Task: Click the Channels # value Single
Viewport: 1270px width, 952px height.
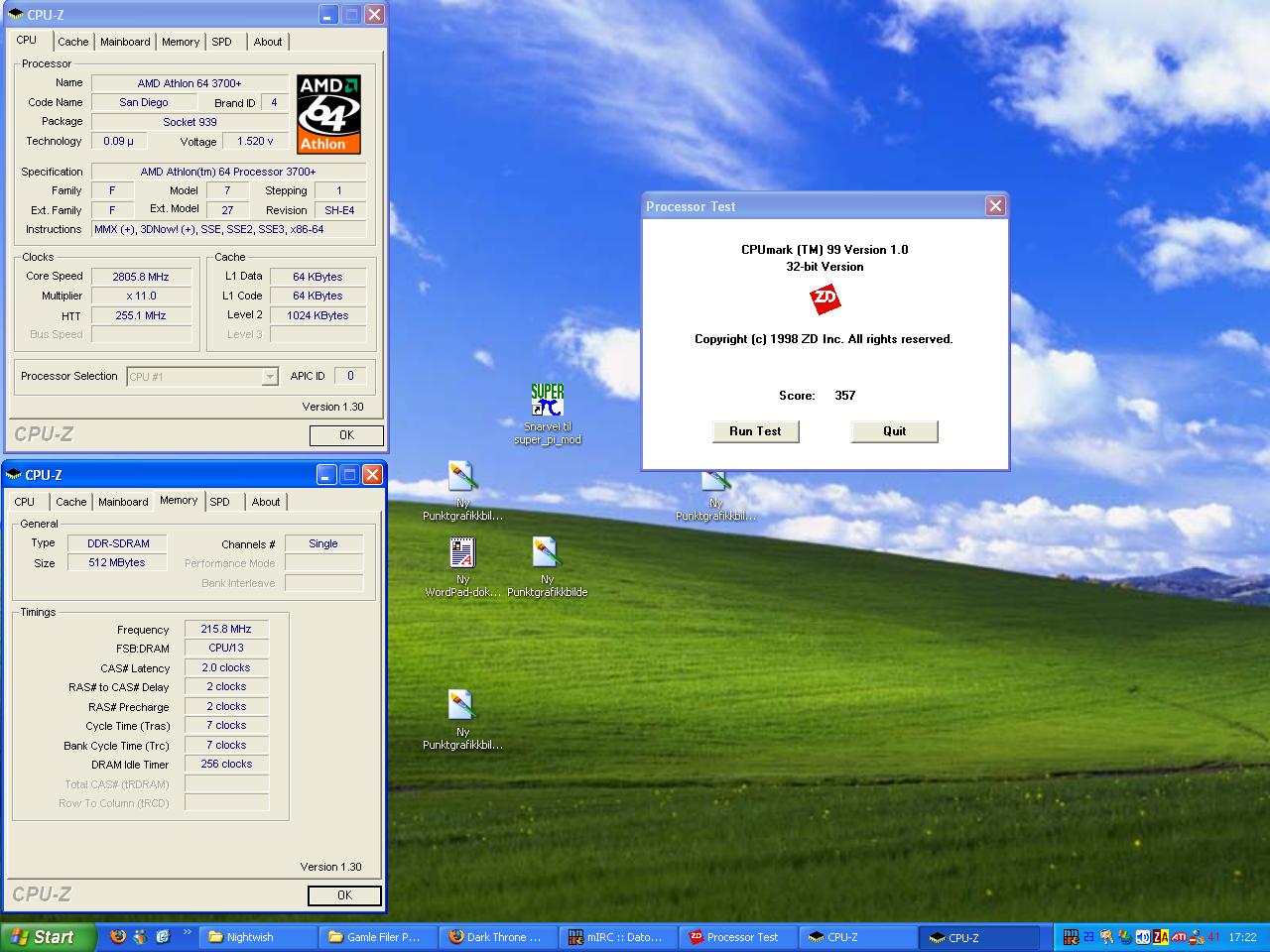Action: (x=323, y=543)
